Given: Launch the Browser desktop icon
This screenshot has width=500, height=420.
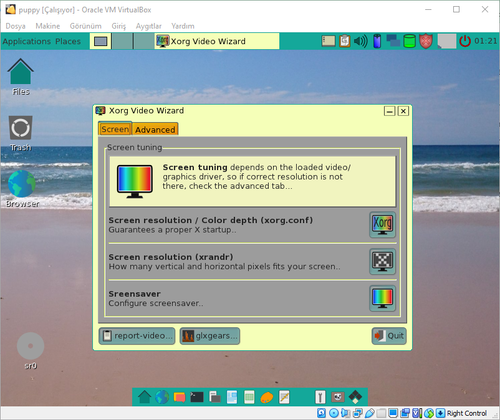Looking at the screenshot, I should [22, 189].
